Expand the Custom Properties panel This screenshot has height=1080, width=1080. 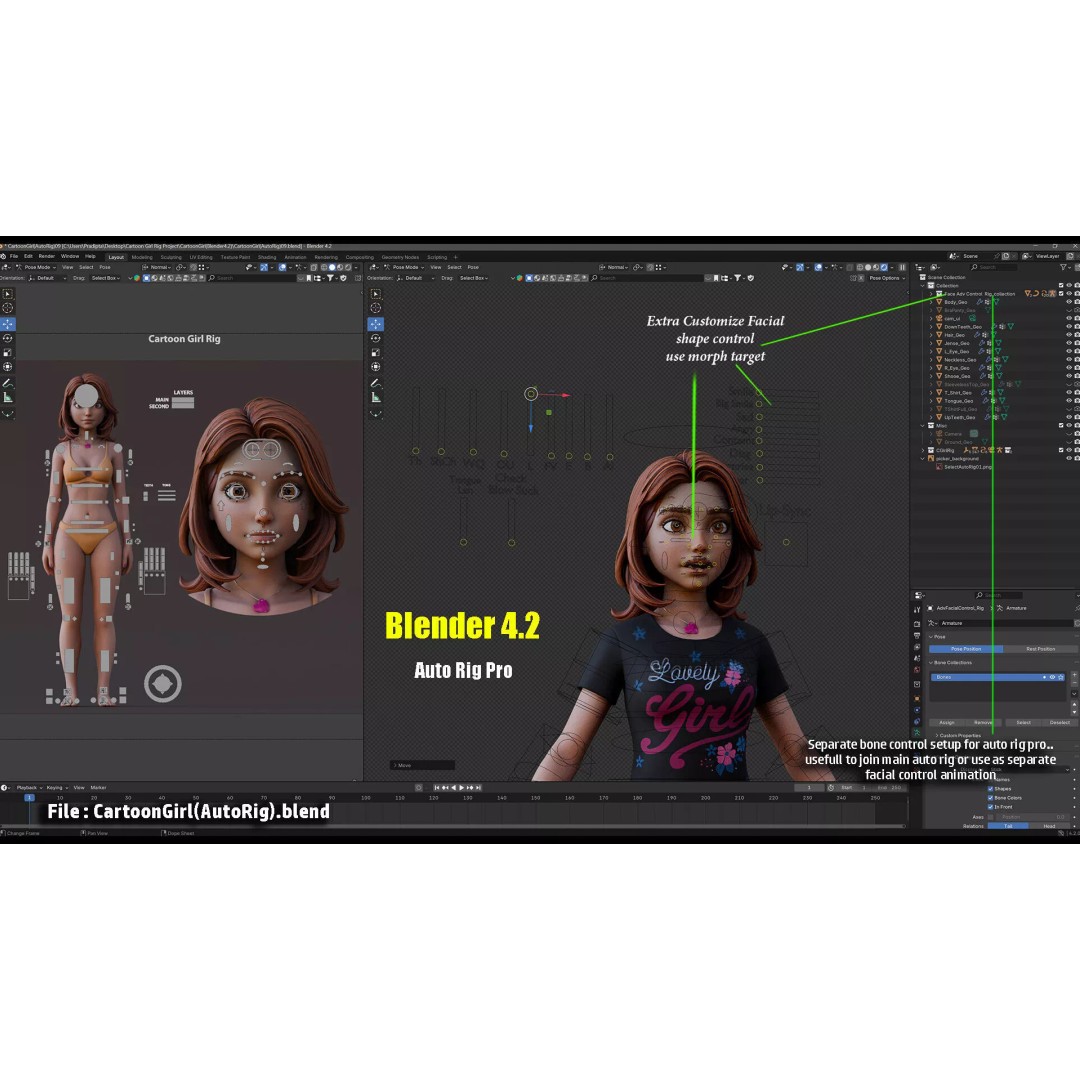pyautogui.click(x=937, y=736)
